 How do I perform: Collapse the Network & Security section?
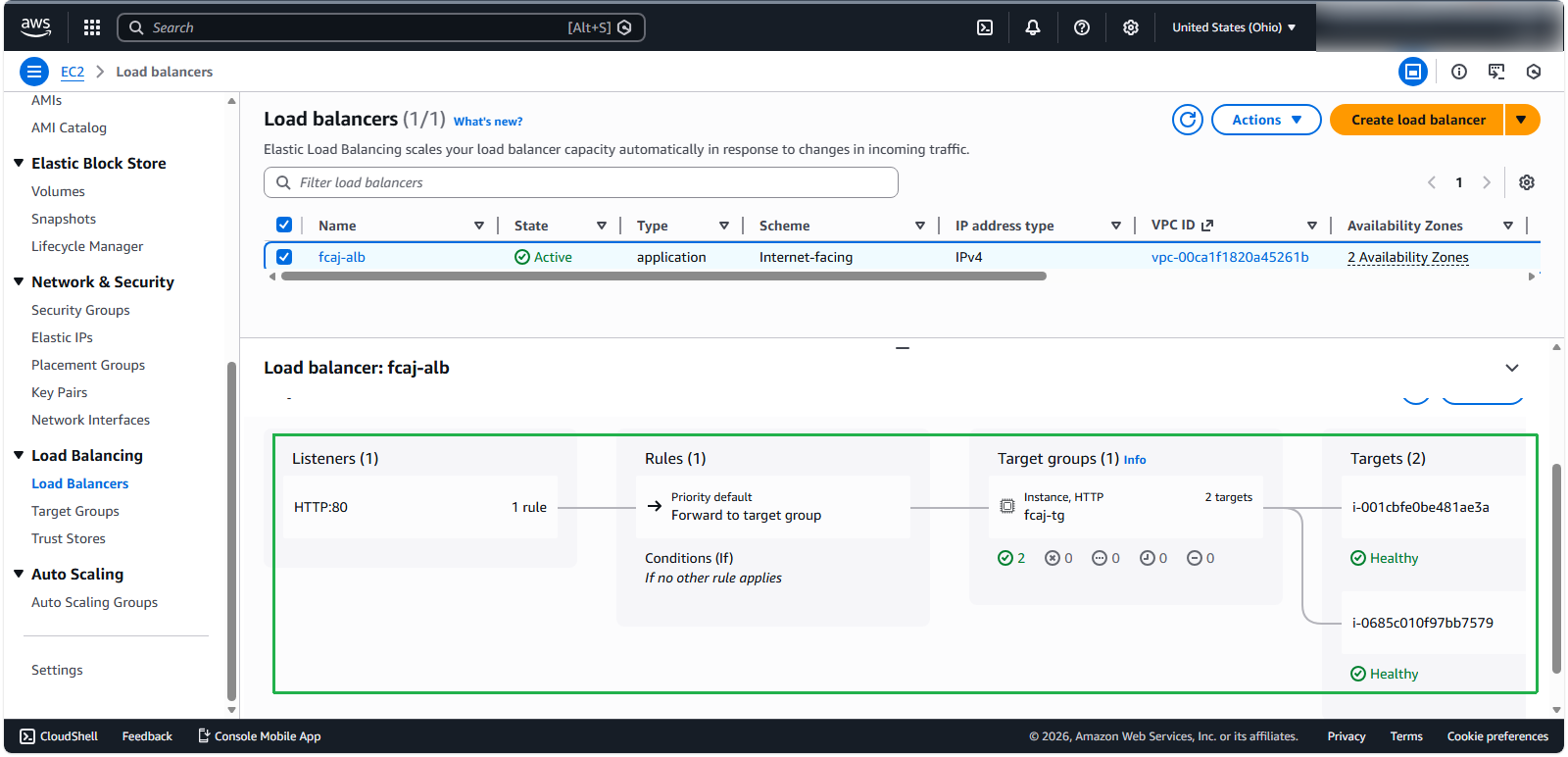(x=19, y=281)
